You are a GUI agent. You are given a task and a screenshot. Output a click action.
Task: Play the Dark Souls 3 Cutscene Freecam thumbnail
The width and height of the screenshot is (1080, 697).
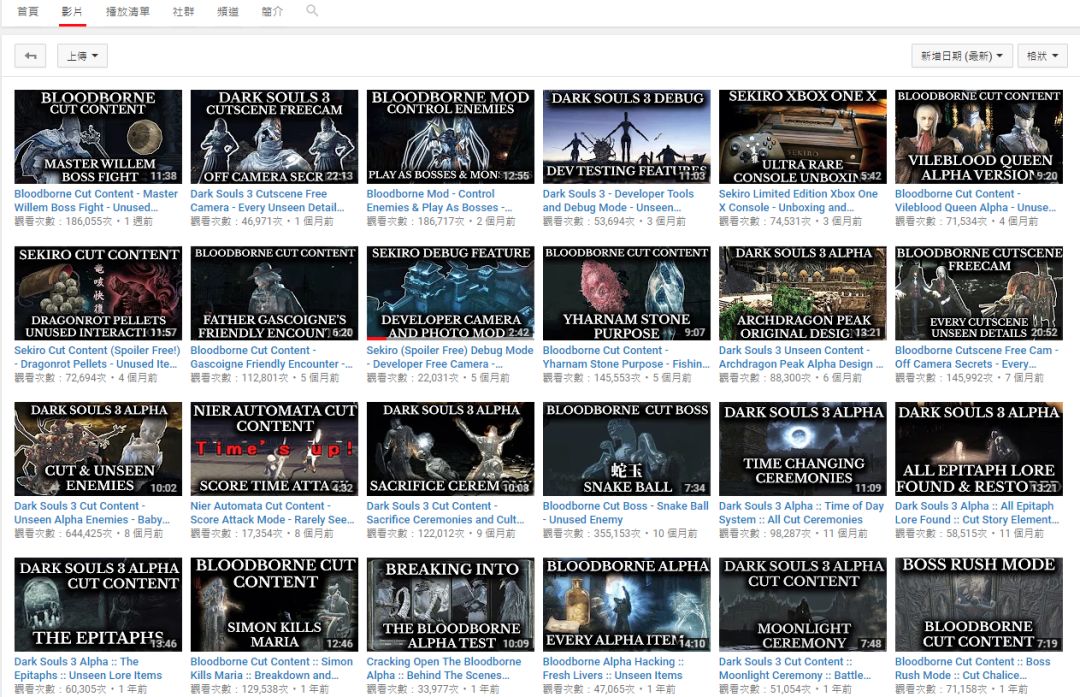(274, 137)
